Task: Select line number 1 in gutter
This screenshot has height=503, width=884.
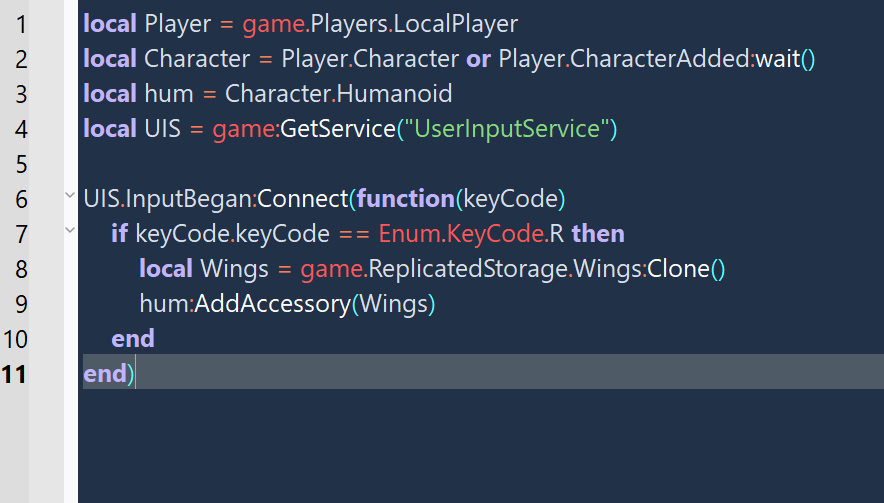Action: pyautogui.click(x=21, y=24)
